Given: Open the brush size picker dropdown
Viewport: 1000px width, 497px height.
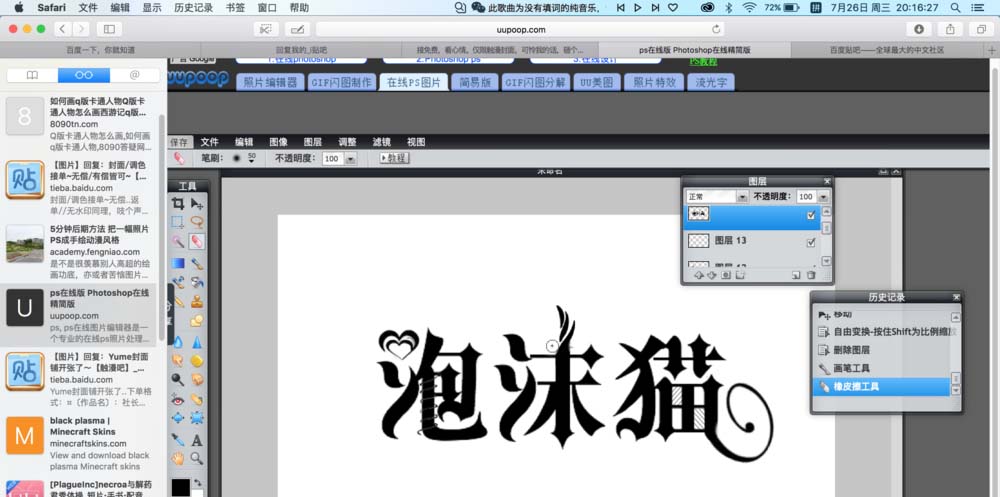Looking at the screenshot, I should [251, 158].
